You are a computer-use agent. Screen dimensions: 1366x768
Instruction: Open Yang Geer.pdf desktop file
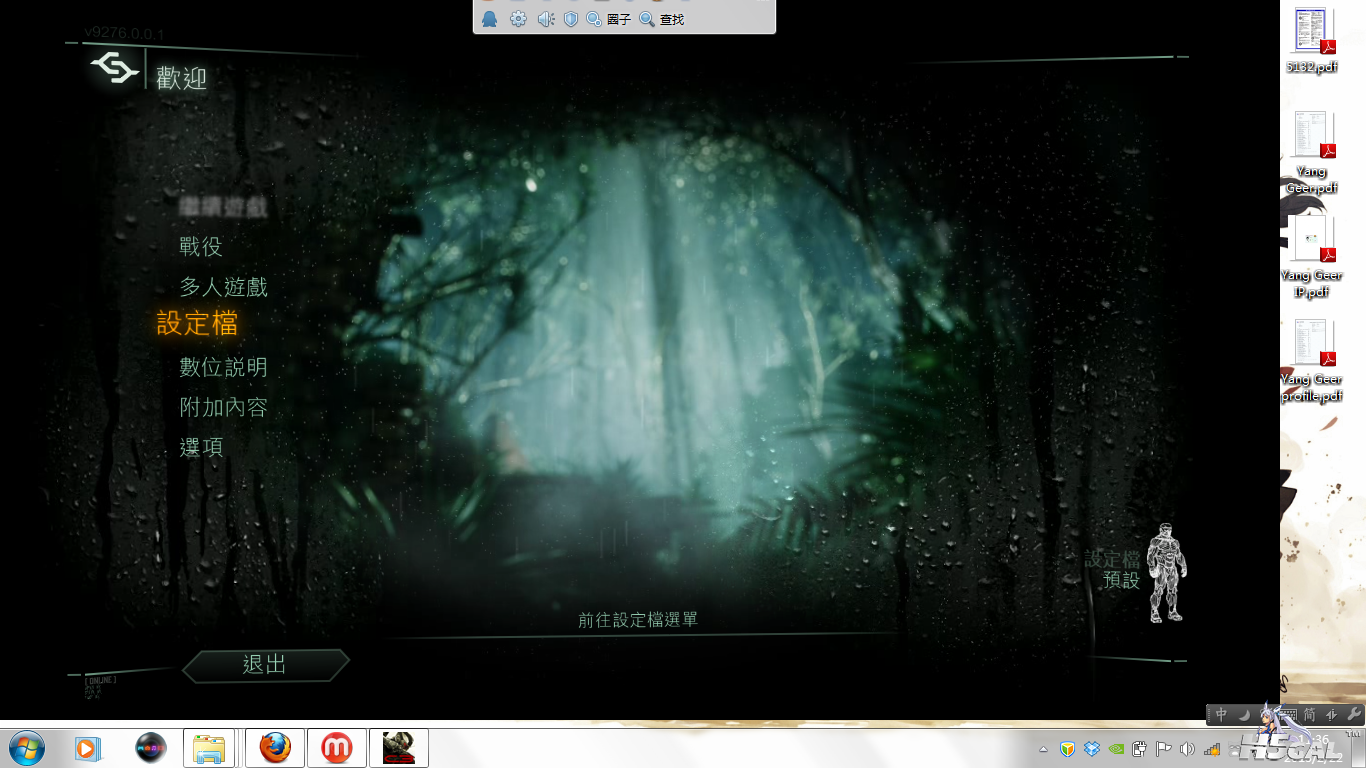click(x=1313, y=152)
